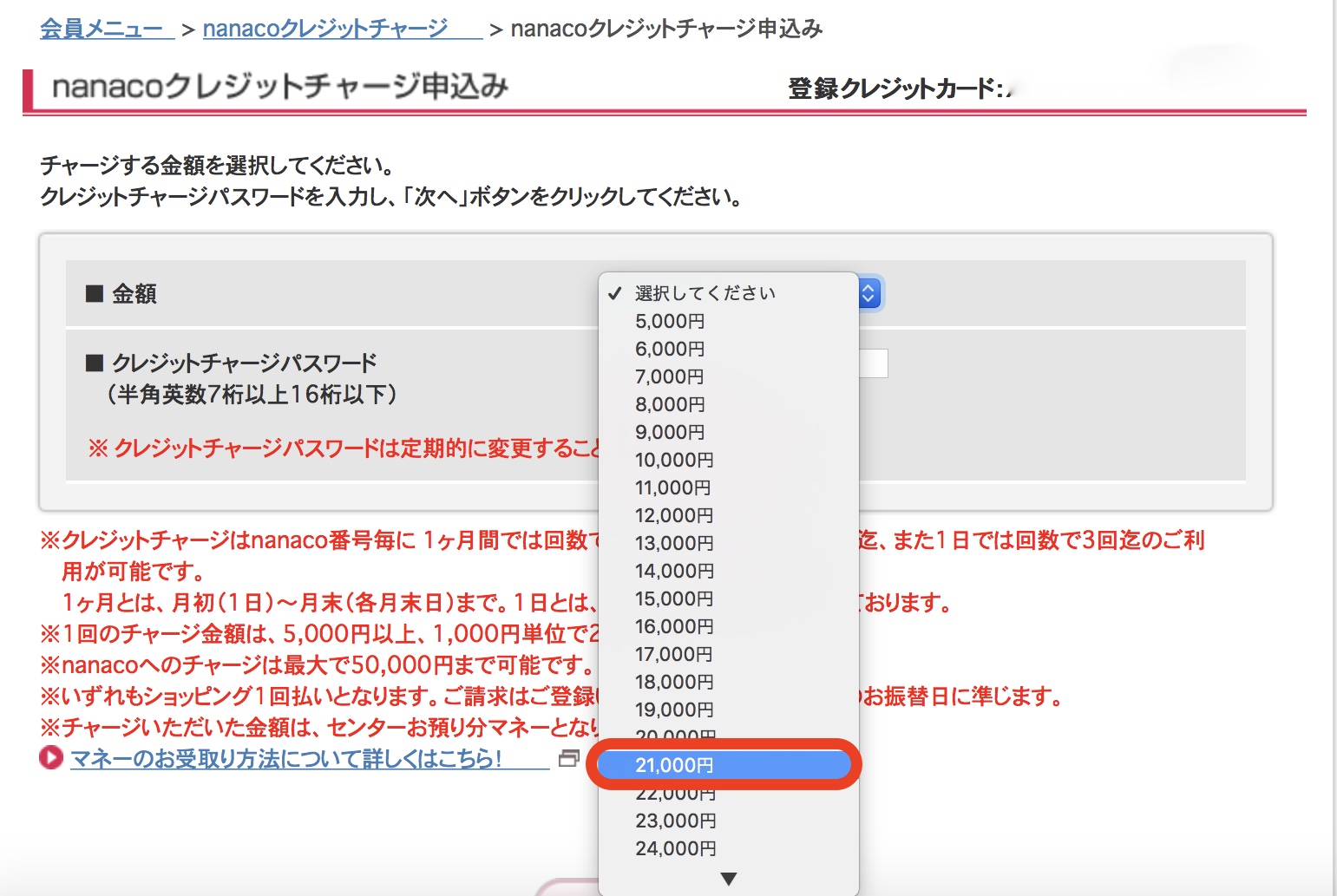Viewport: 1337px width, 896px height.
Task: Select 6,000円 from the amount list
Action: click(x=670, y=349)
